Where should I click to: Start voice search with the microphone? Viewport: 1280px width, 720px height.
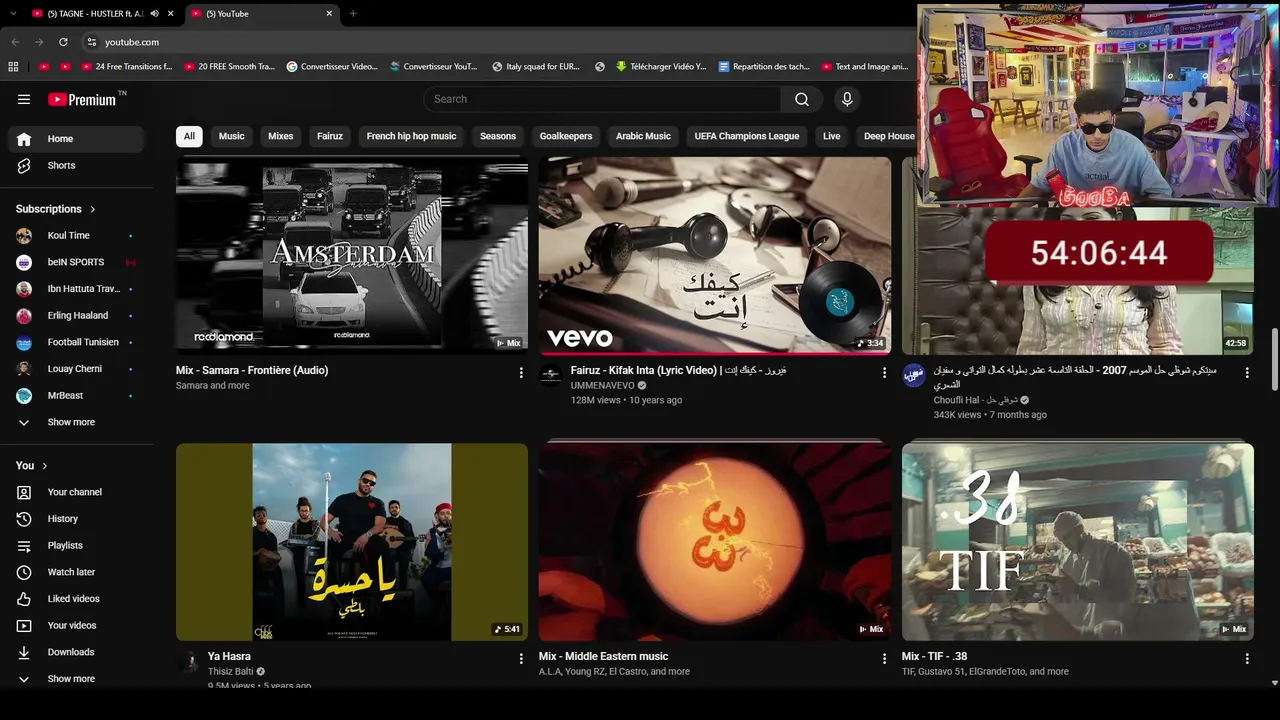[x=847, y=99]
